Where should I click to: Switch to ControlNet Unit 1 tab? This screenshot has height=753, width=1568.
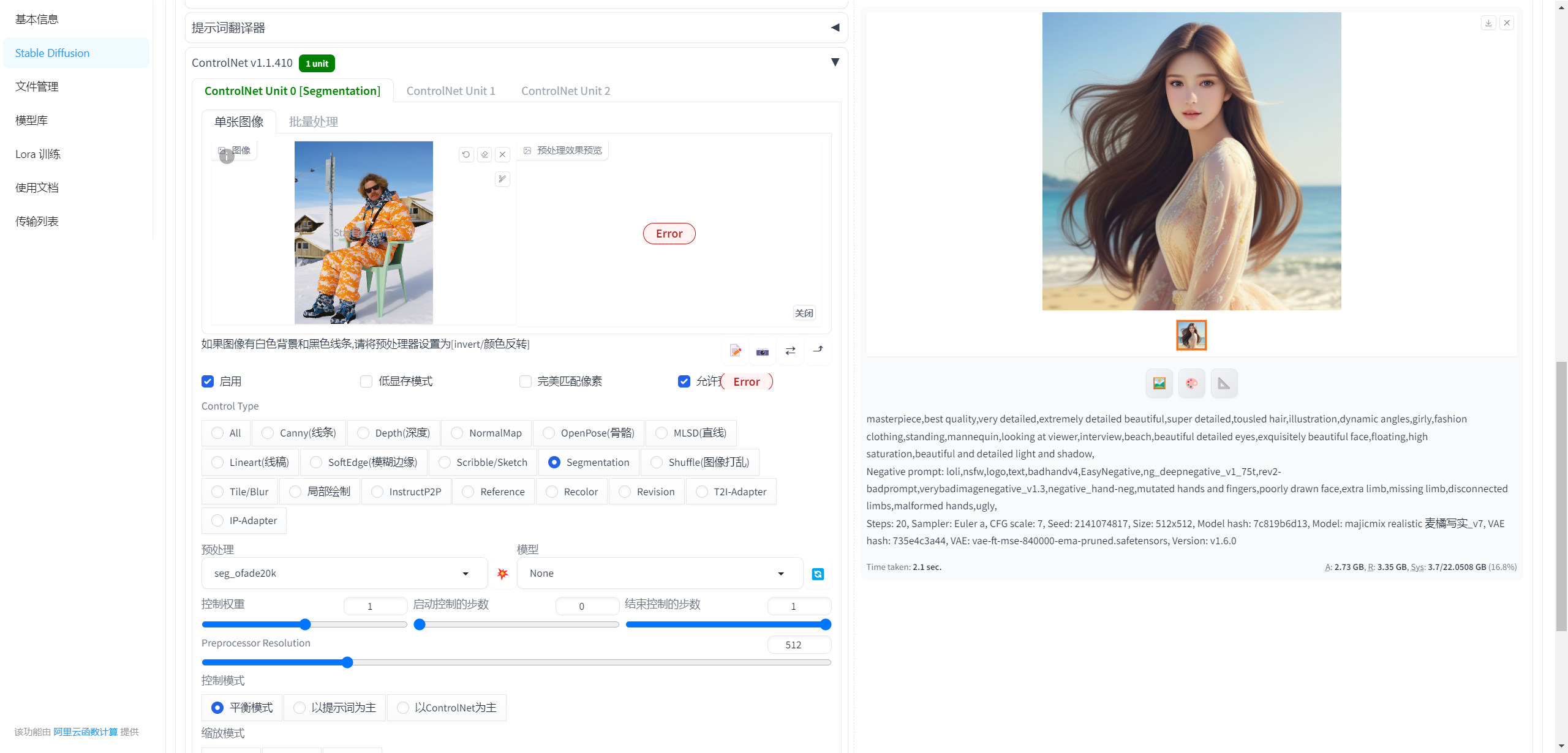point(451,91)
